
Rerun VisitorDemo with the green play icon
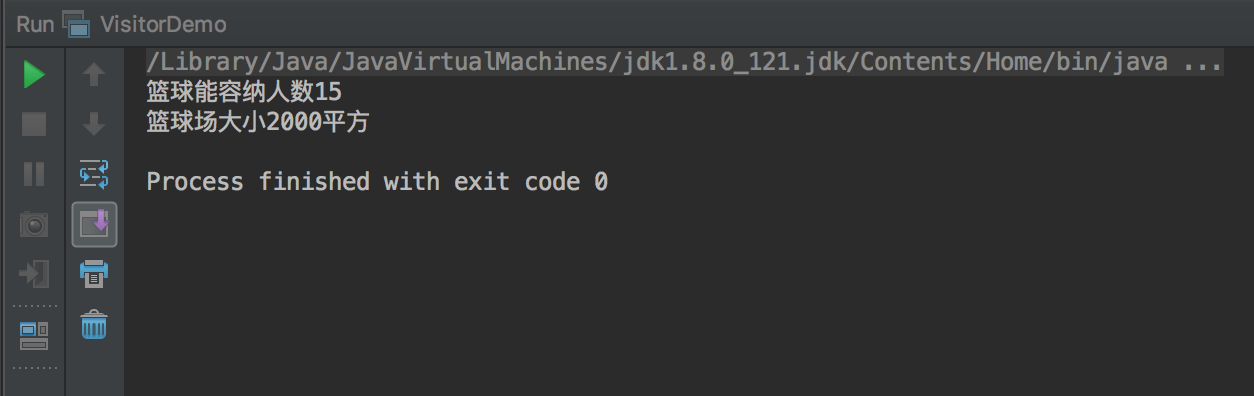34,75
